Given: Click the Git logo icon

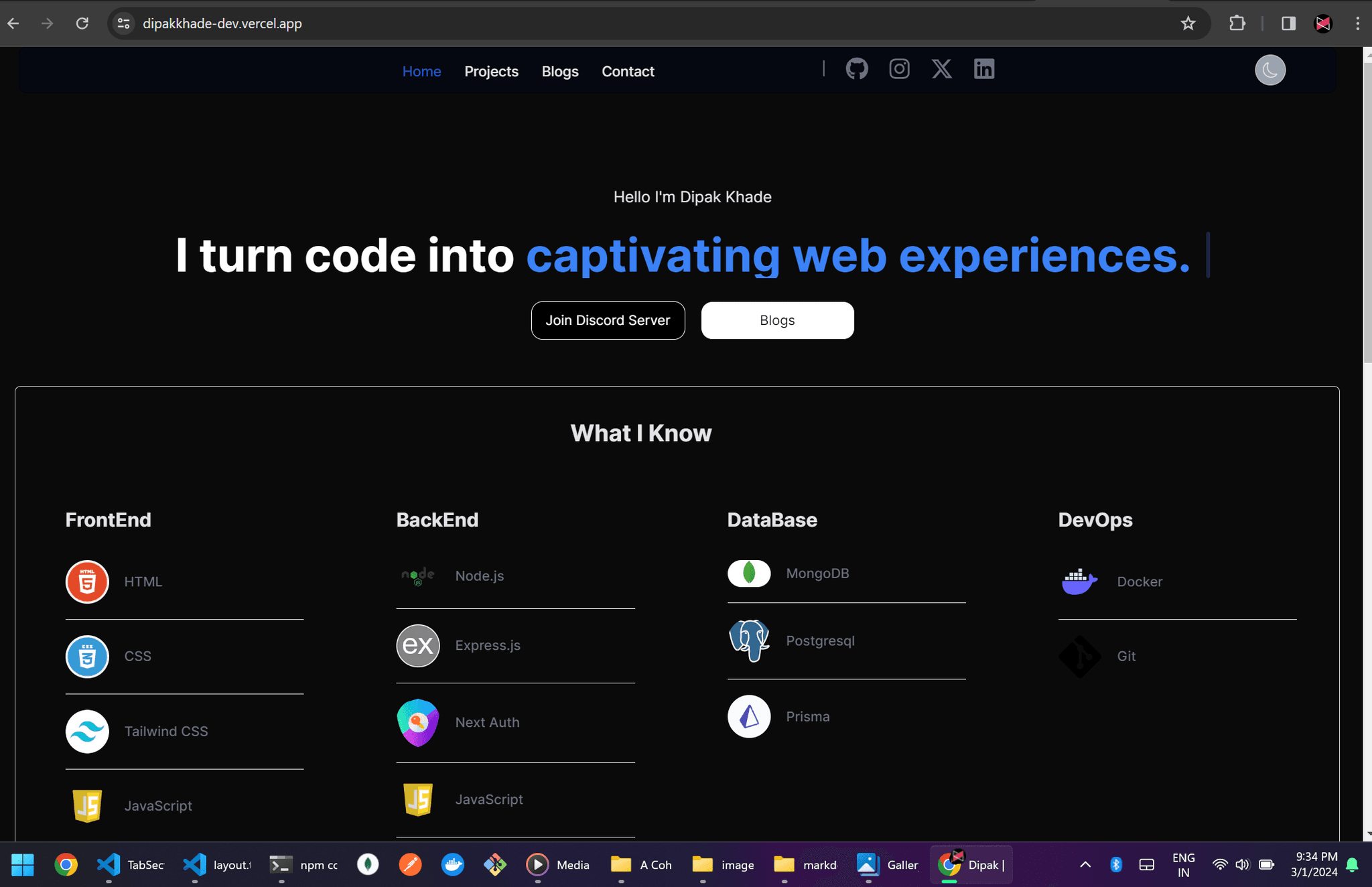Looking at the screenshot, I should [1079, 657].
